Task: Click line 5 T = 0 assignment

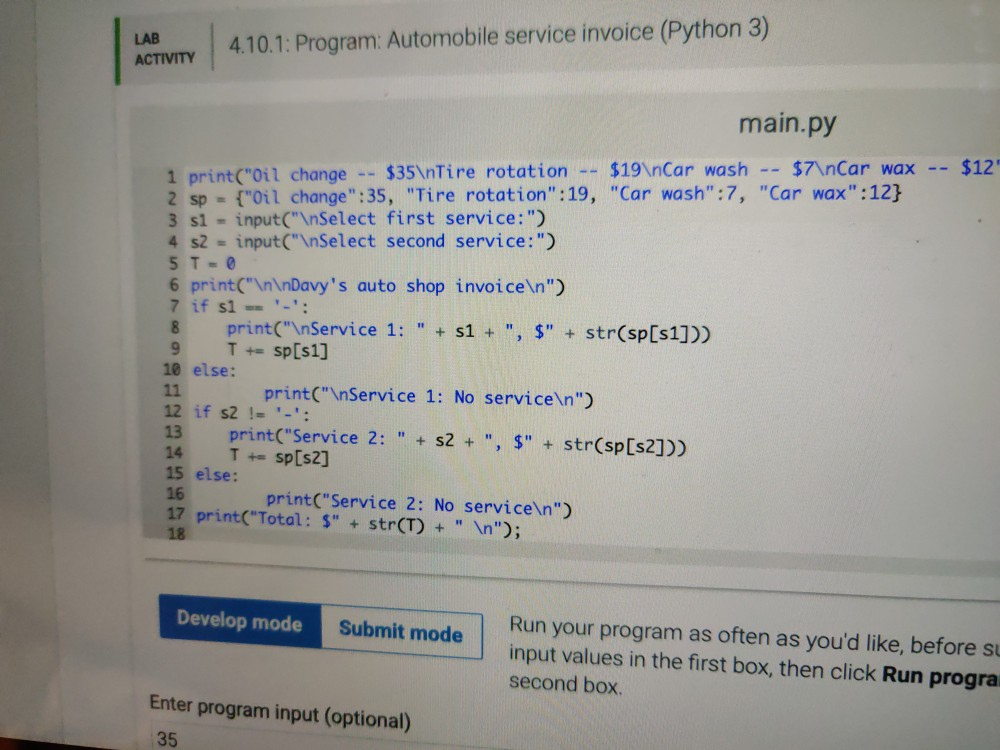Action: click(213, 263)
